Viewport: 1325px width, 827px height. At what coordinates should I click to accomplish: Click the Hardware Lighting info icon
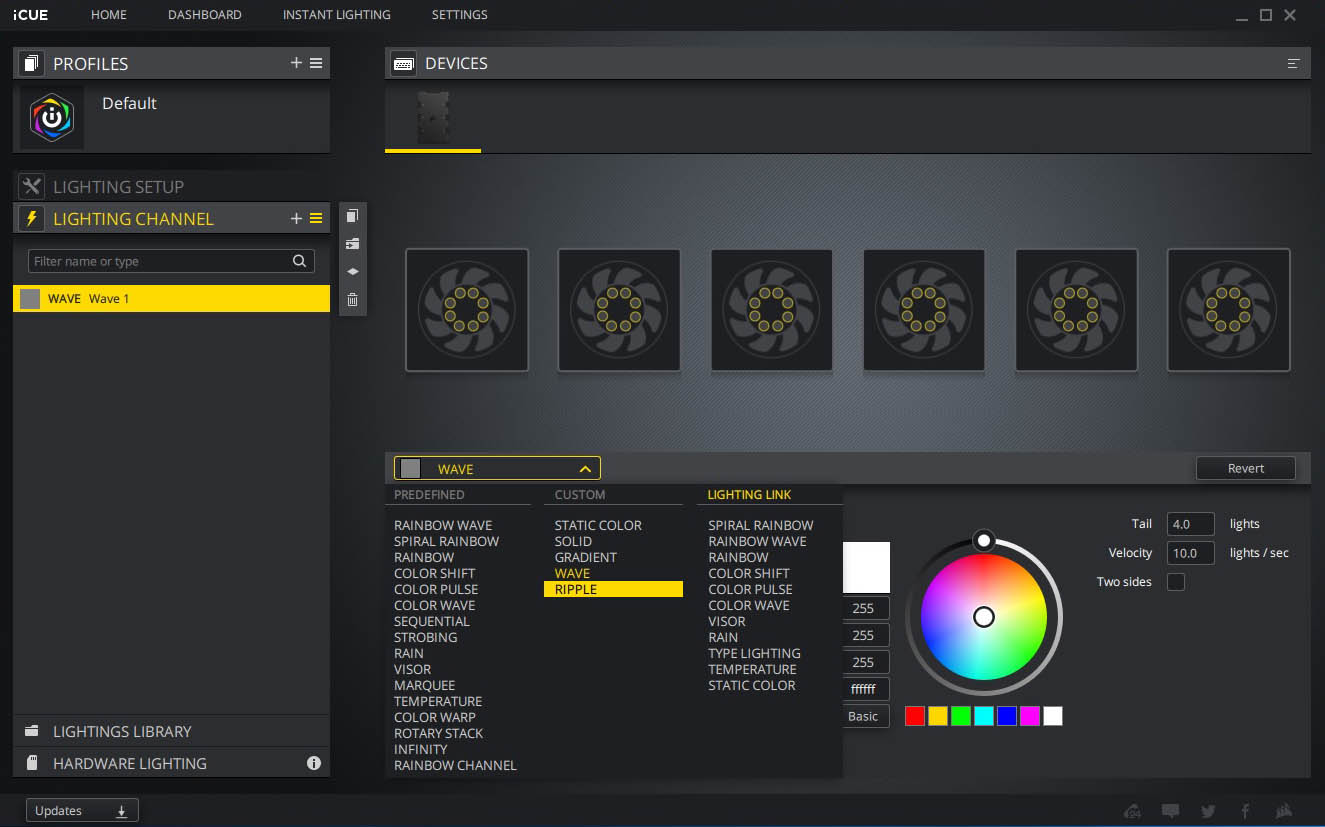[x=314, y=763]
